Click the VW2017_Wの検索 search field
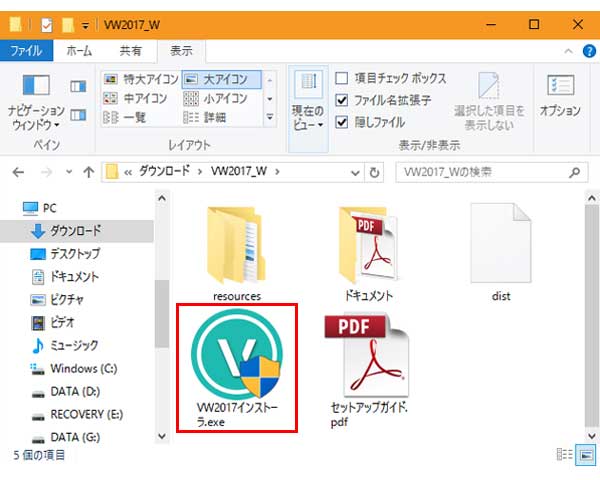Image resolution: width=600 pixels, height=480 pixels. point(492,173)
